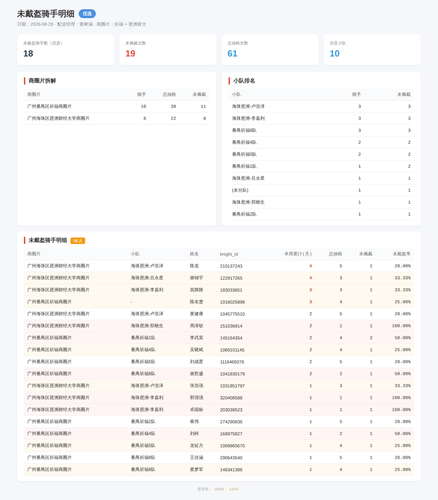Click the ≥50% legend swatch at bottom
The image size is (438, 500).
[219, 489]
